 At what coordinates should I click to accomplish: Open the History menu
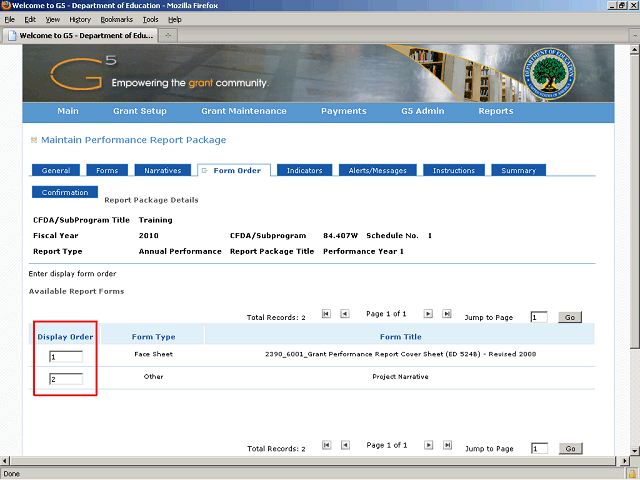click(80, 20)
